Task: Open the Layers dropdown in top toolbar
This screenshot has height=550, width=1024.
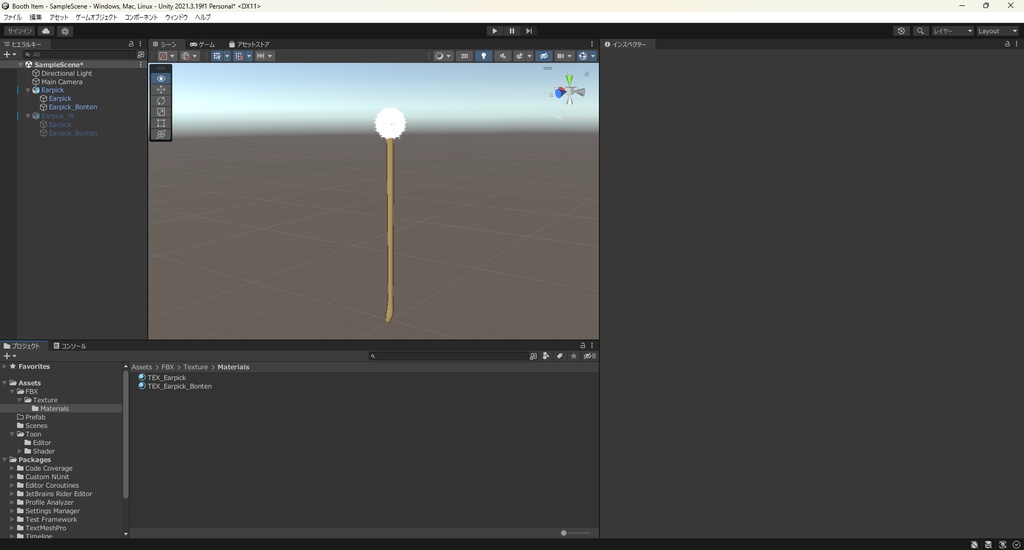Action: coord(952,31)
